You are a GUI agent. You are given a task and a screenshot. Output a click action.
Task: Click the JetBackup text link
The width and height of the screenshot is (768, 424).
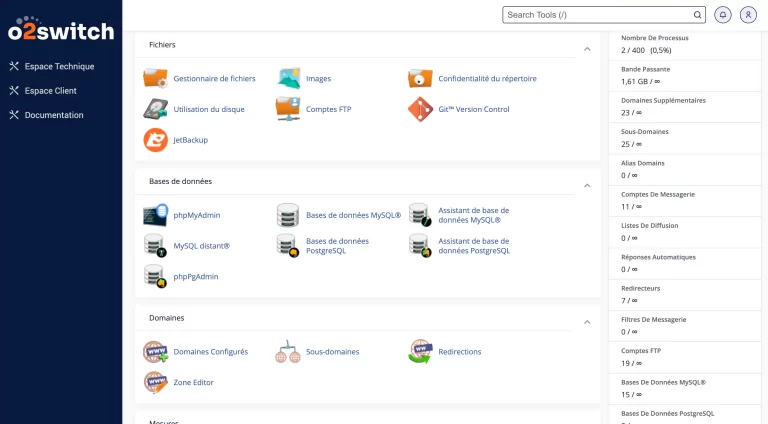click(x=191, y=140)
